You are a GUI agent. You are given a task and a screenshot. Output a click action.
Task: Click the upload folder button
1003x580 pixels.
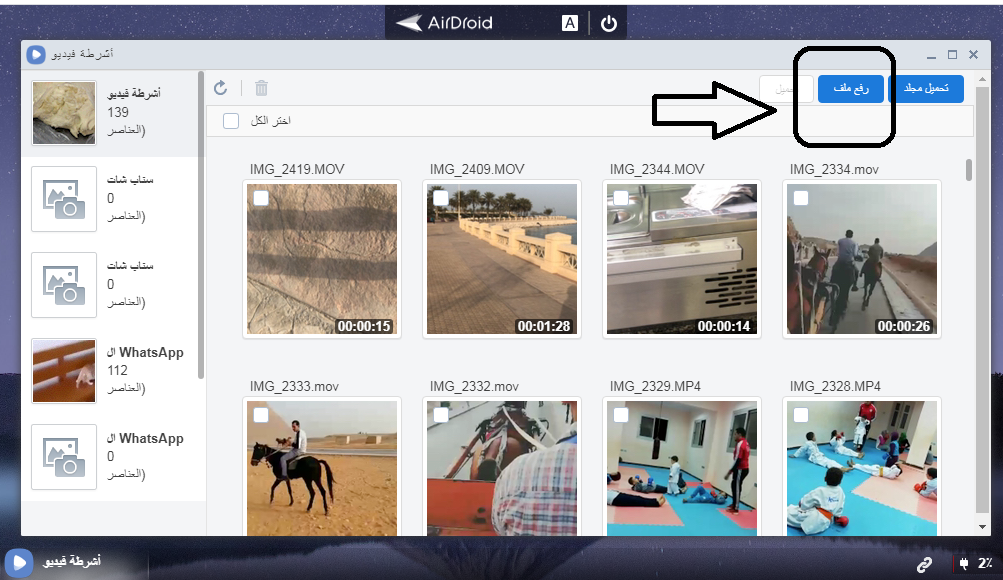926,89
